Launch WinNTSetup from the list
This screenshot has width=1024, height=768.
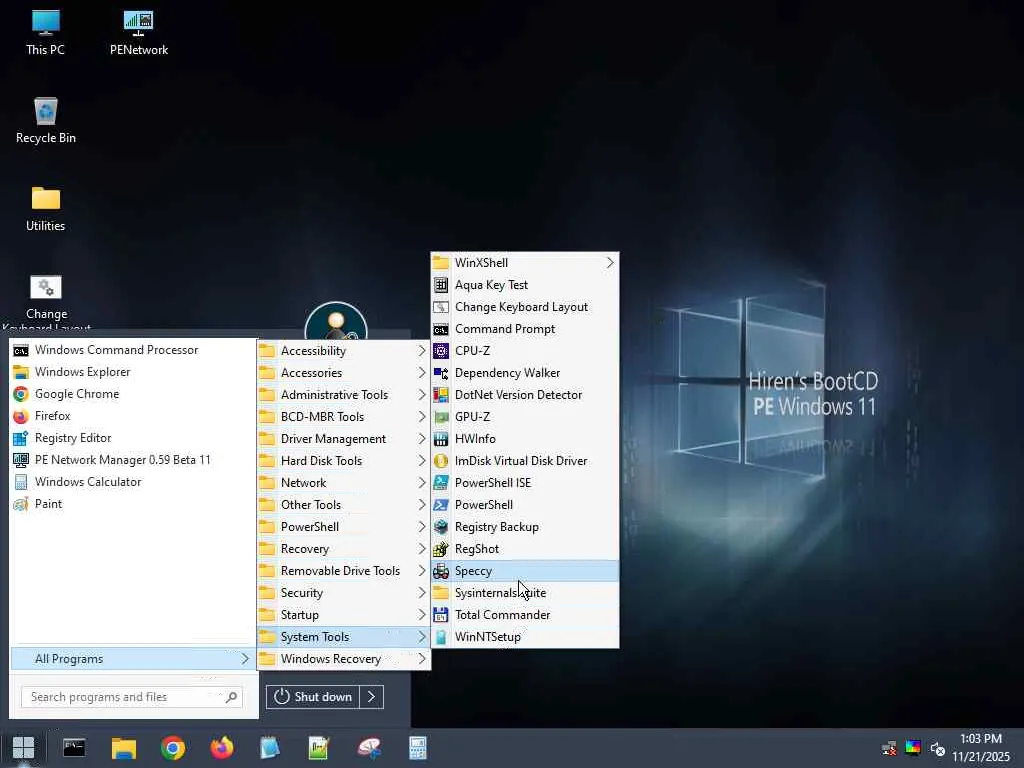tap(525, 637)
